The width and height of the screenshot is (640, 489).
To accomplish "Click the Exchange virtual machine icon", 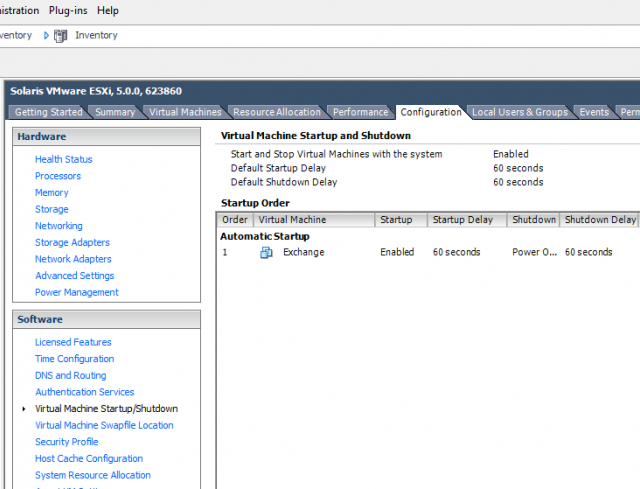I will 266,253.
